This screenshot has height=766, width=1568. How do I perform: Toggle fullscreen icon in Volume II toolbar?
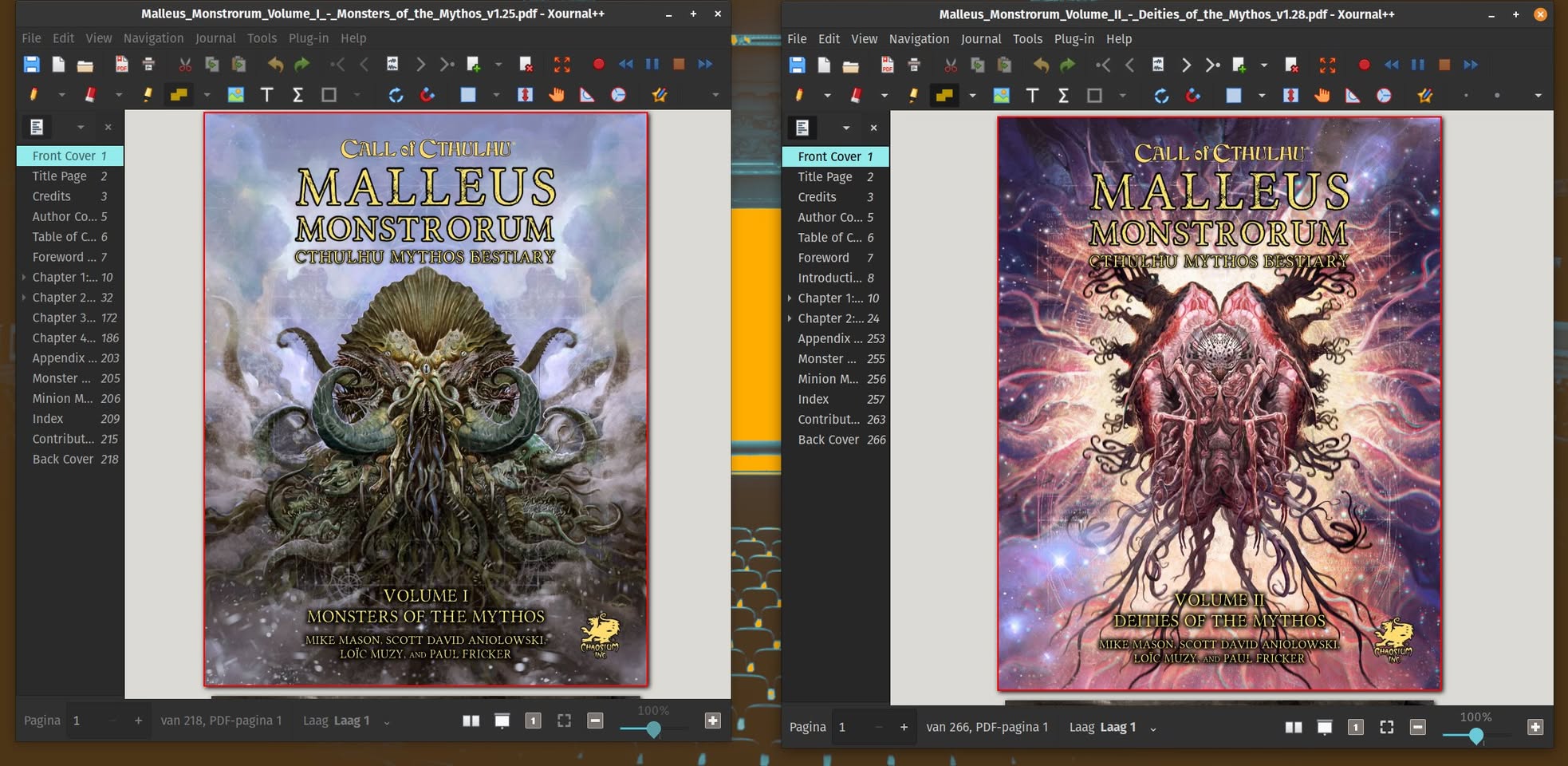click(1327, 65)
